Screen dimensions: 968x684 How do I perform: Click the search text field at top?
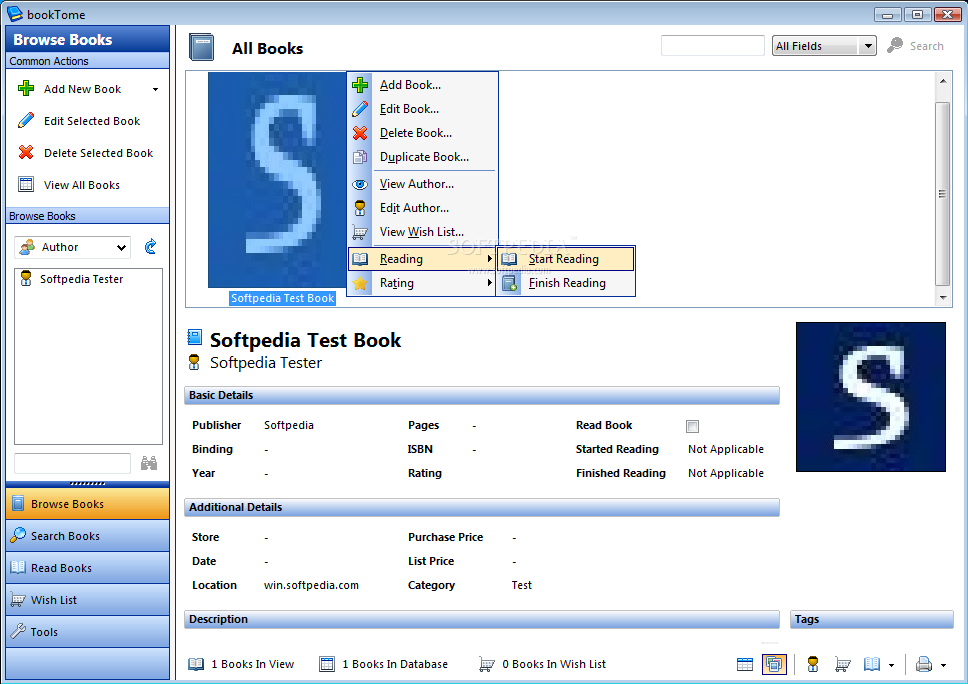click(713, 46)
